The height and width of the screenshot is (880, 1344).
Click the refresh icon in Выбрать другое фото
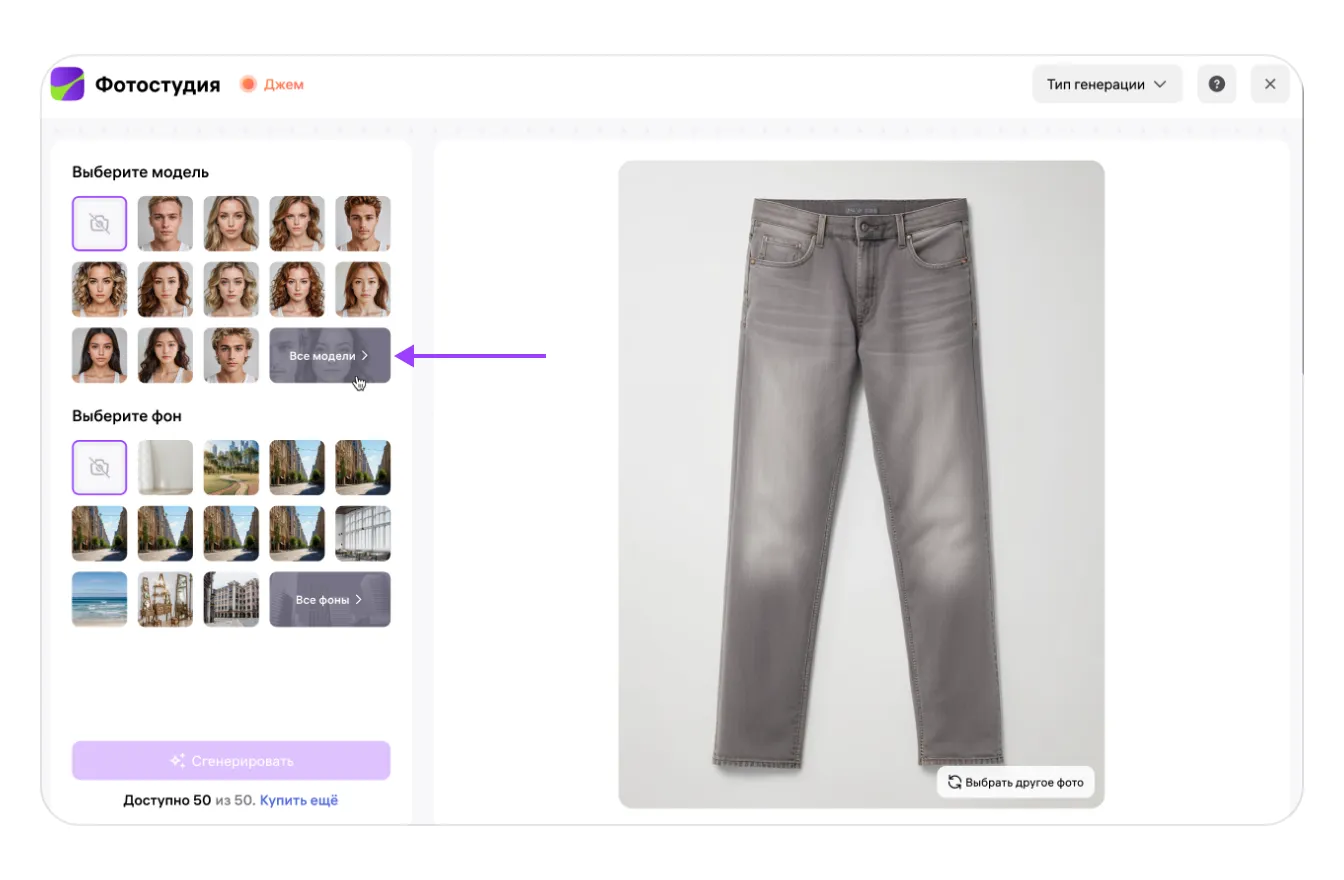[x=954, y=782]
